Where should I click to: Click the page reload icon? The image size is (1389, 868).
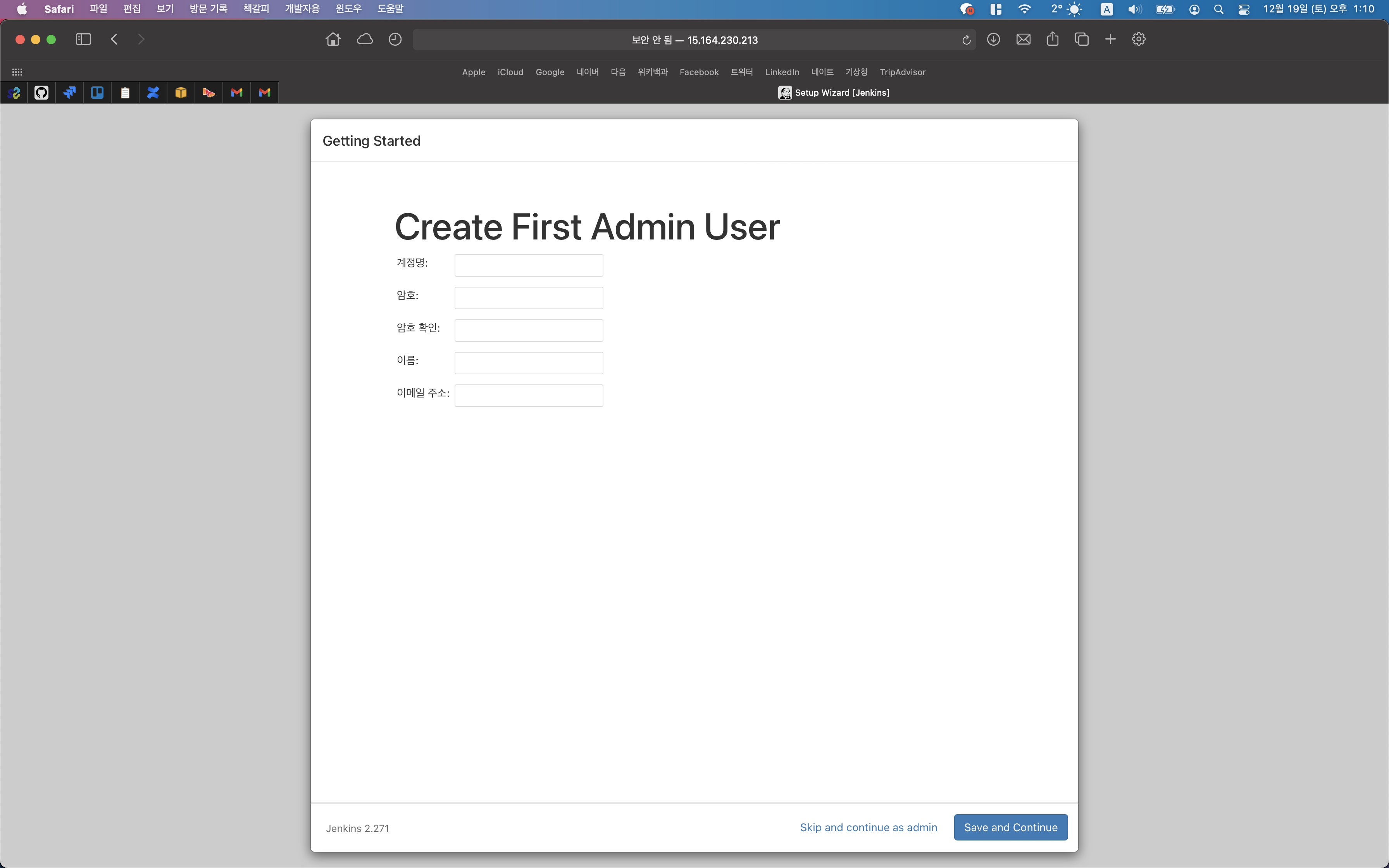point(966,40)
